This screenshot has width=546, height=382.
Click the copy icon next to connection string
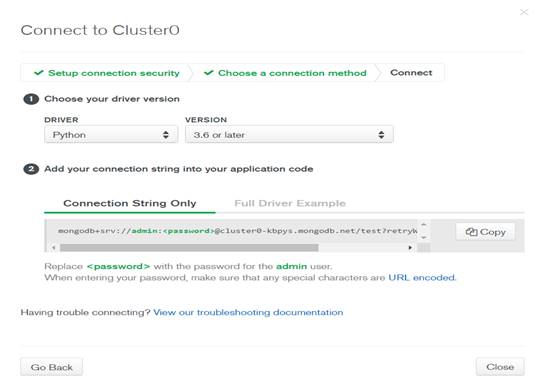[471, 232]
